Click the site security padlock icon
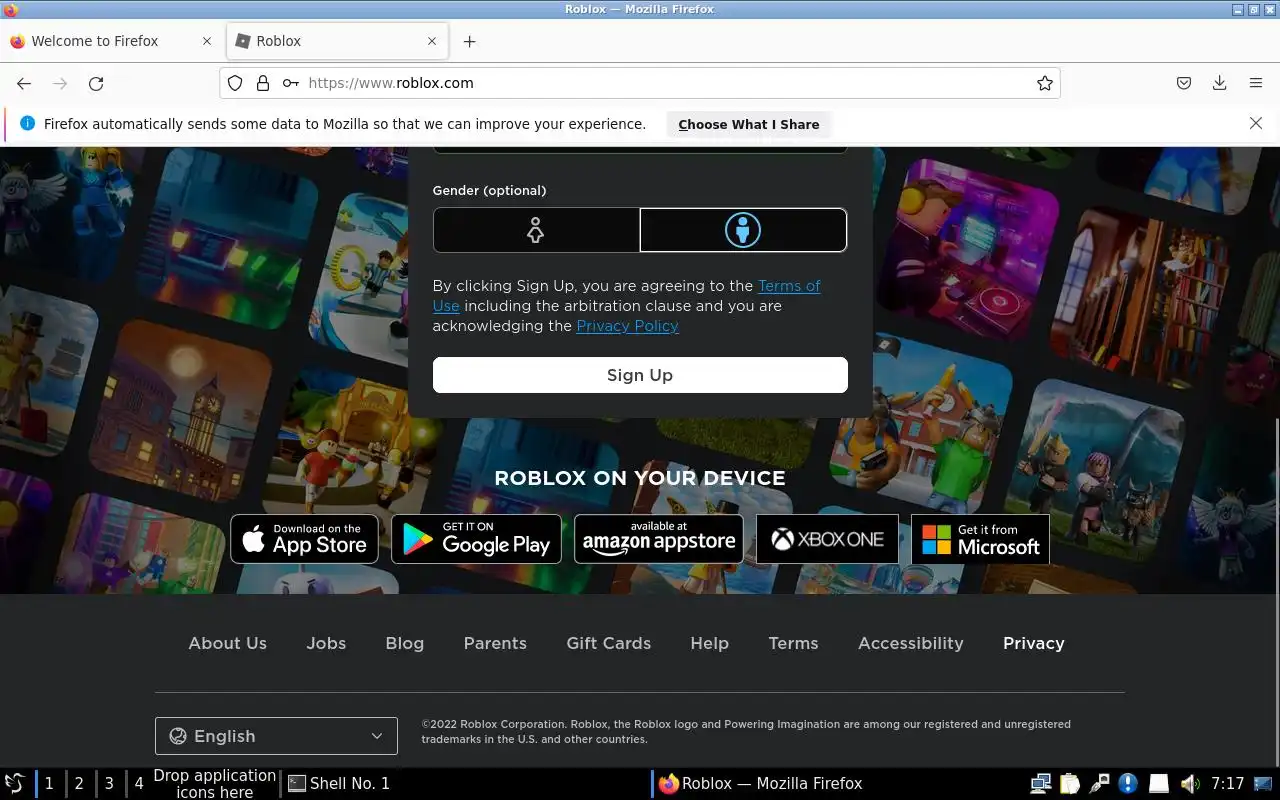 [x=263, y=83]
